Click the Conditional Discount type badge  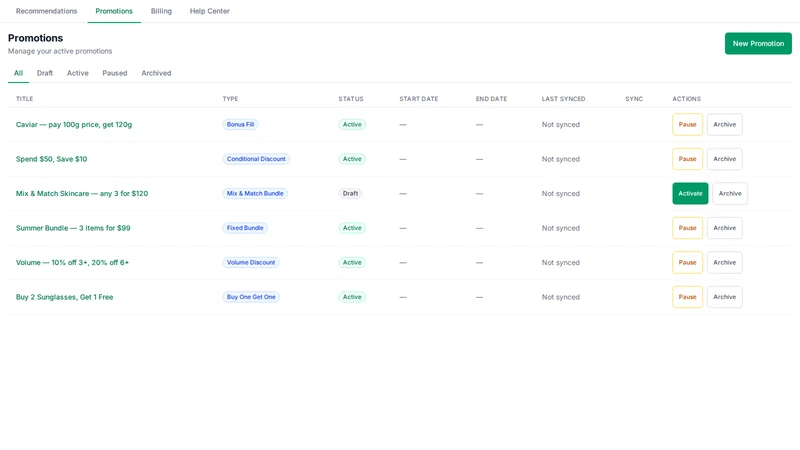[256, 159]
